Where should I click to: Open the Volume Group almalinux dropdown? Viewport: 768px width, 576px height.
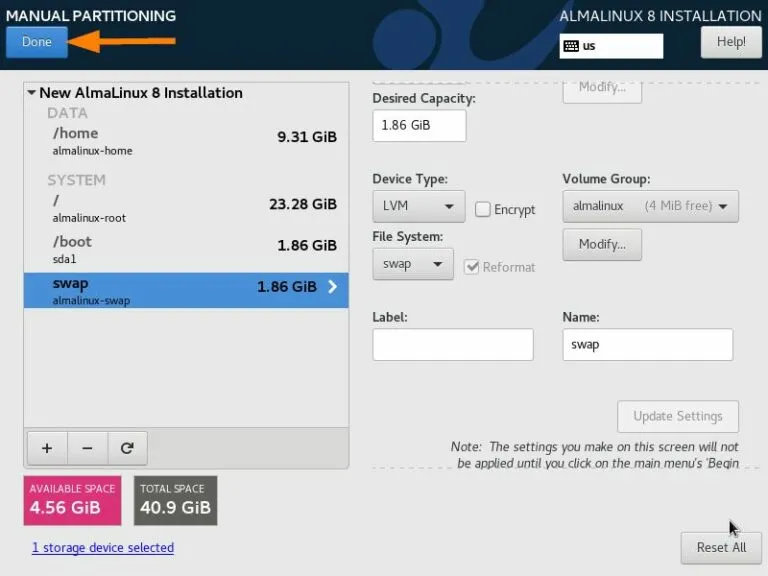[x=650, y=206]
